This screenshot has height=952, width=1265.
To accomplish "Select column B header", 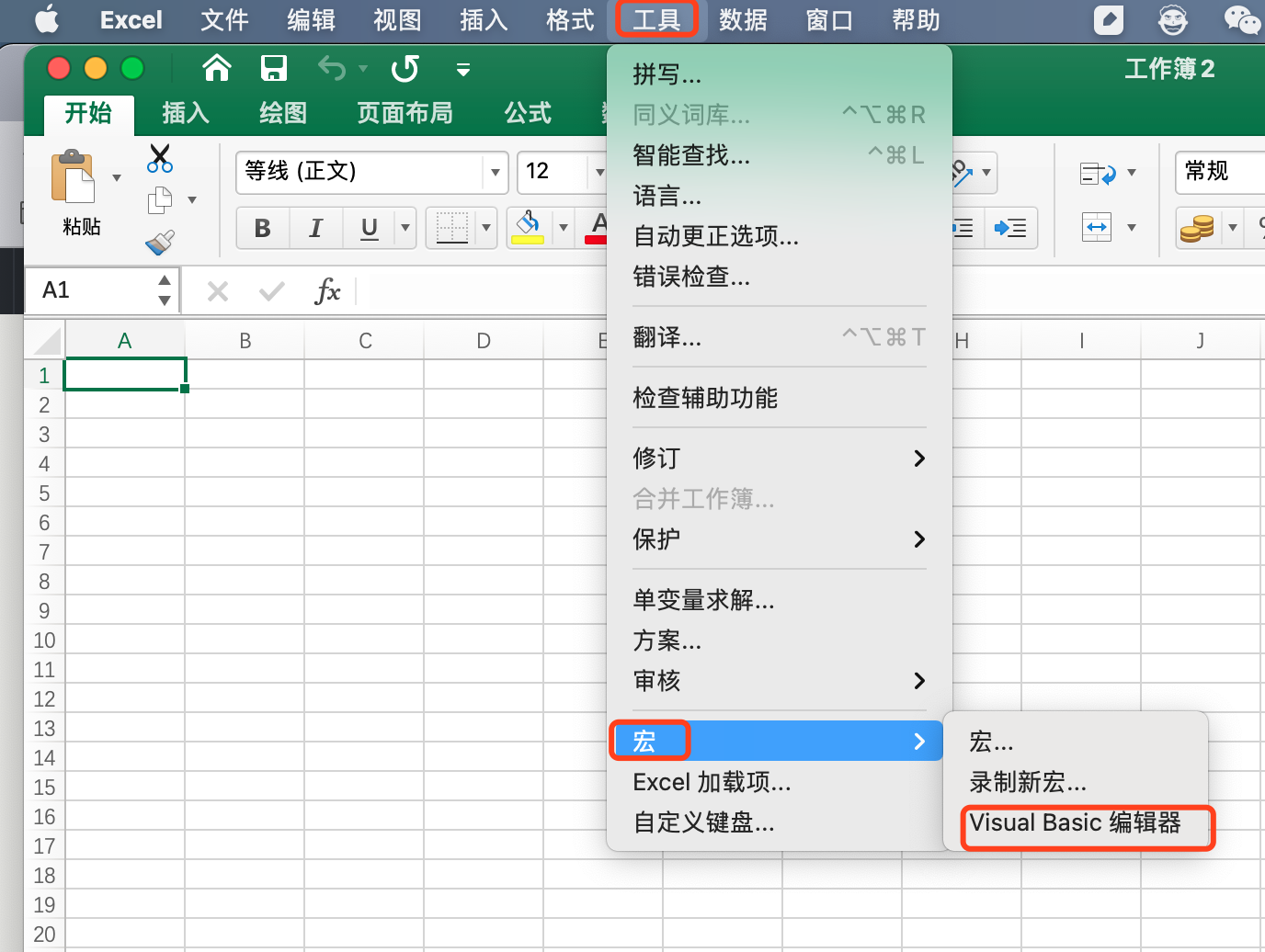I will coord(245,341).
